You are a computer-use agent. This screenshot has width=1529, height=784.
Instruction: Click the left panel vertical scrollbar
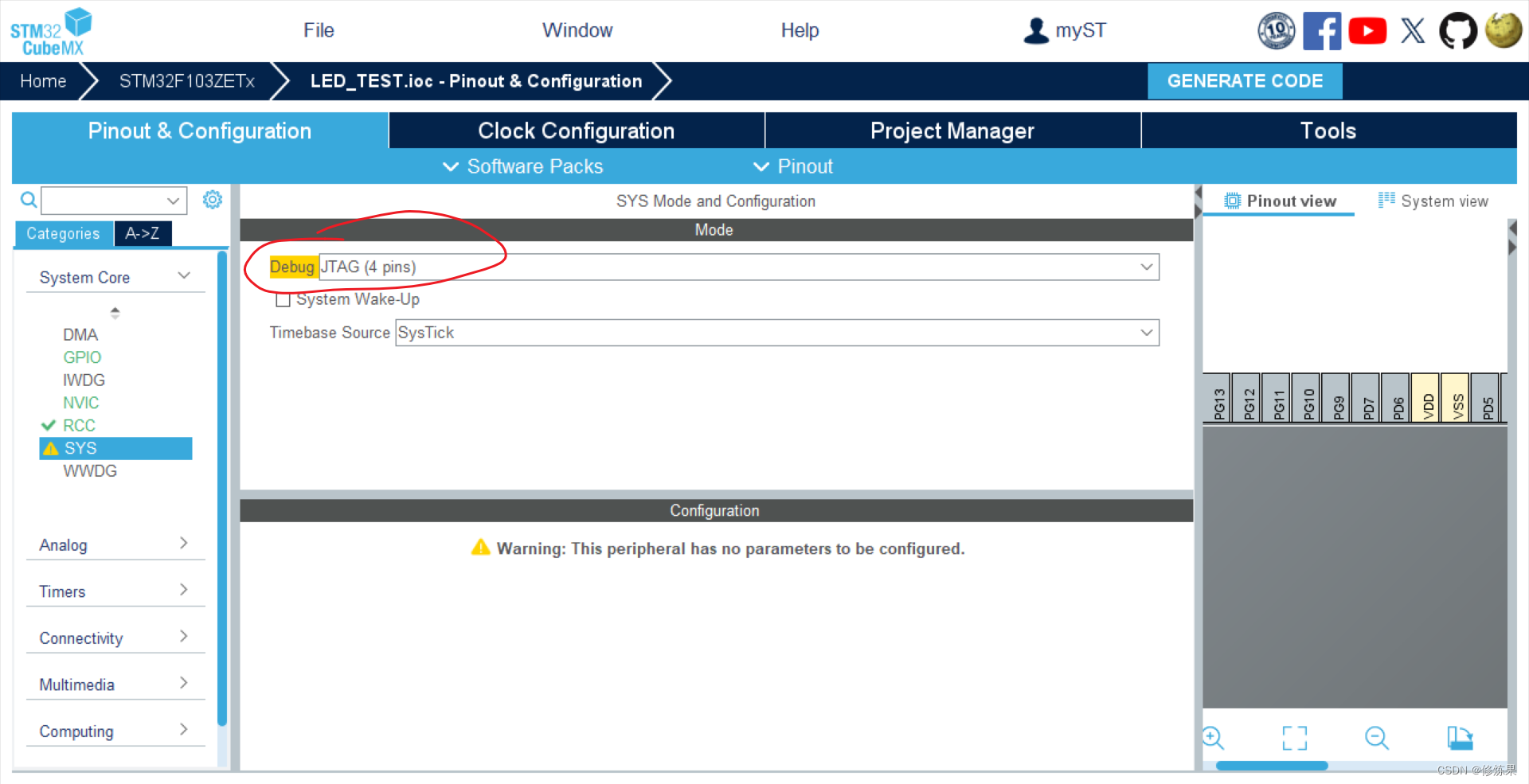[222, 487]
